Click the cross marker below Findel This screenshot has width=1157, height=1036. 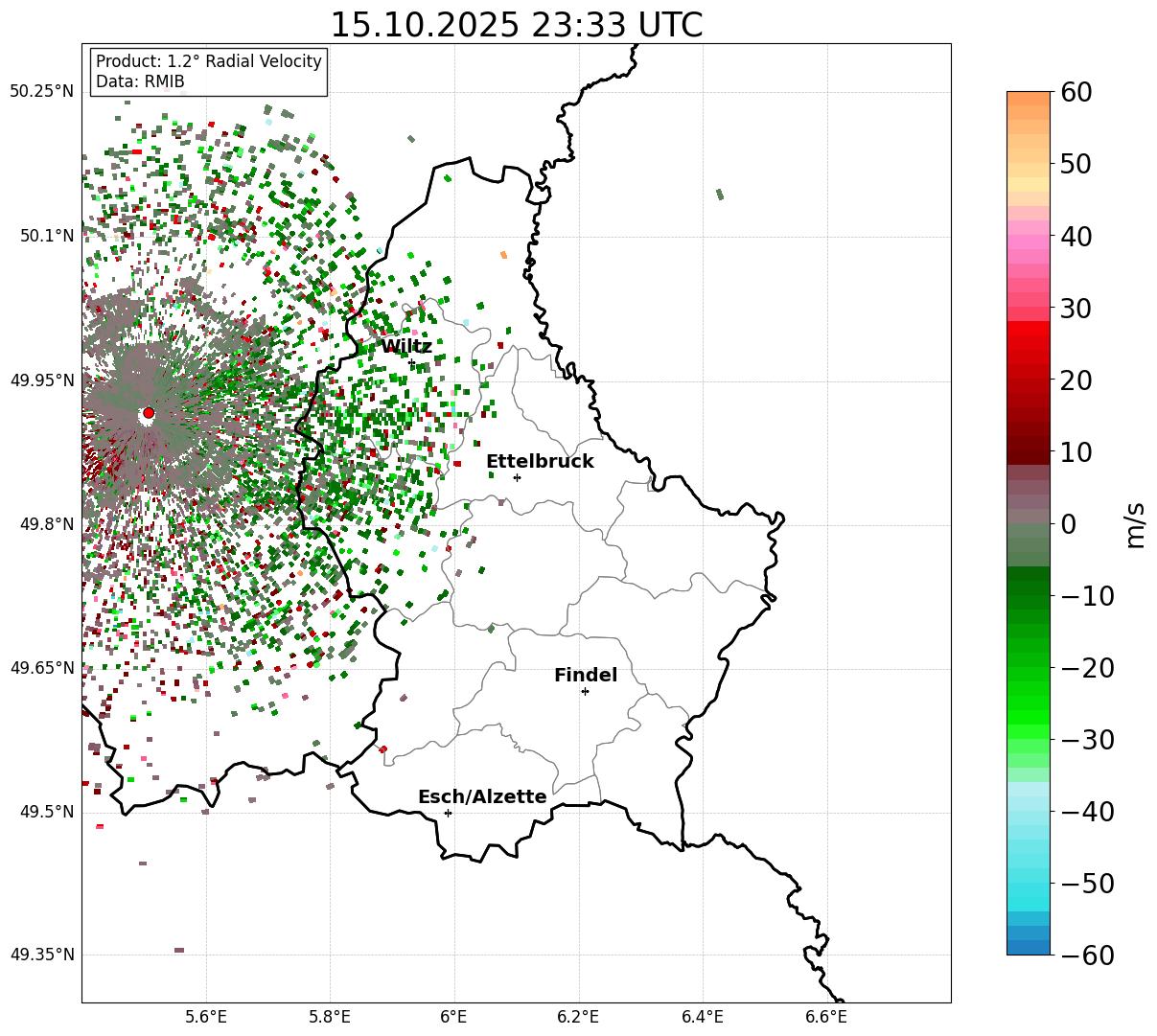(x=585, y=691)
